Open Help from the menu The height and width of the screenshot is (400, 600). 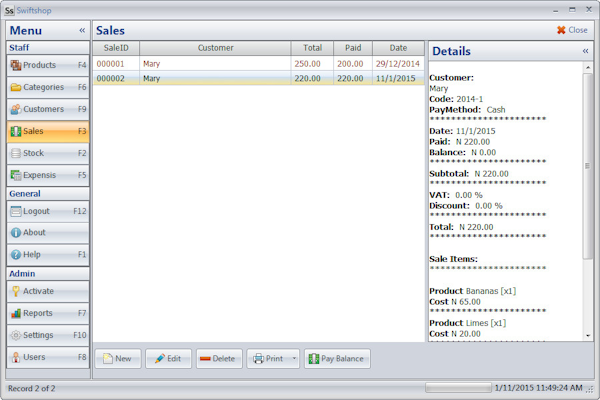point(48,255)
